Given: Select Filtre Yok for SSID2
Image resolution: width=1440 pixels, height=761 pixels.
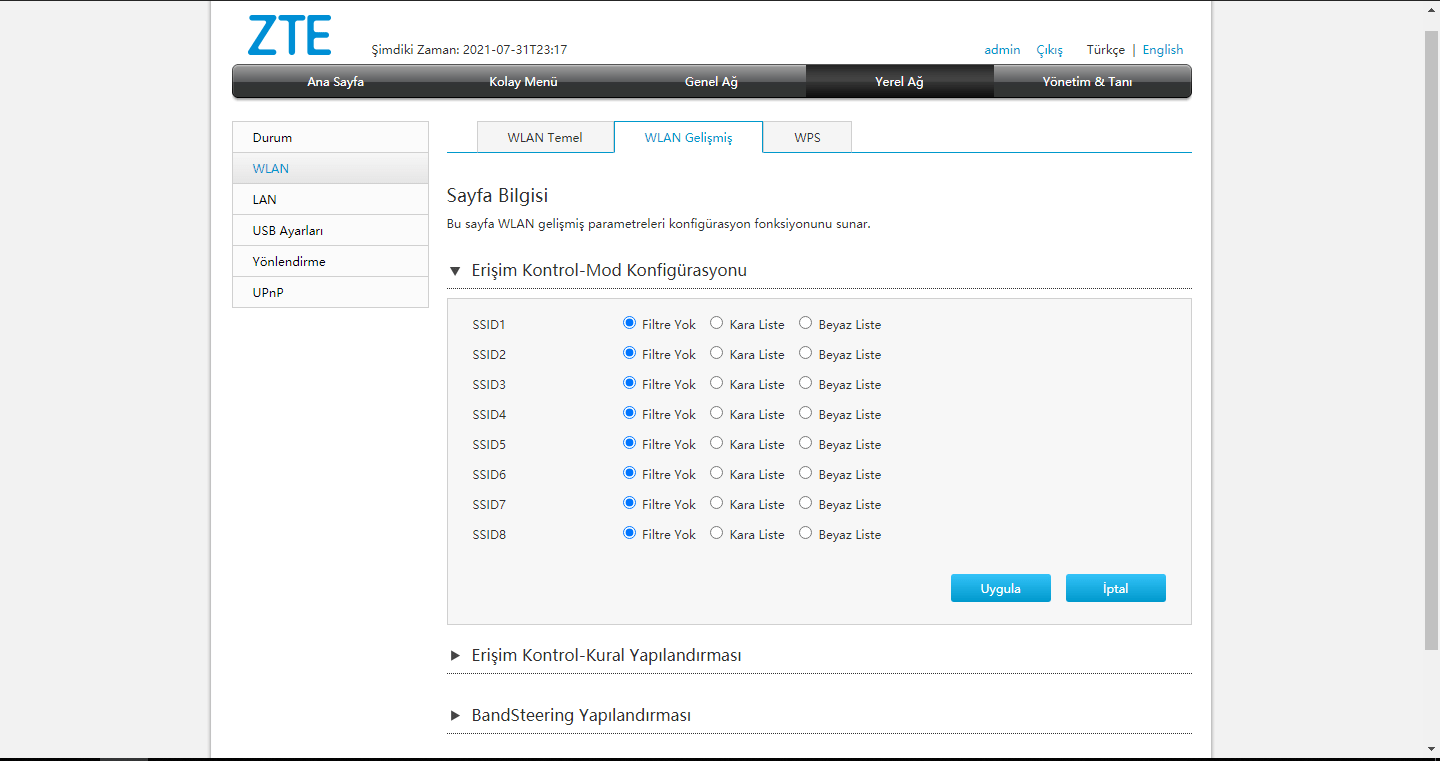Looking at the screenshot, I should (x=629, y=353).
